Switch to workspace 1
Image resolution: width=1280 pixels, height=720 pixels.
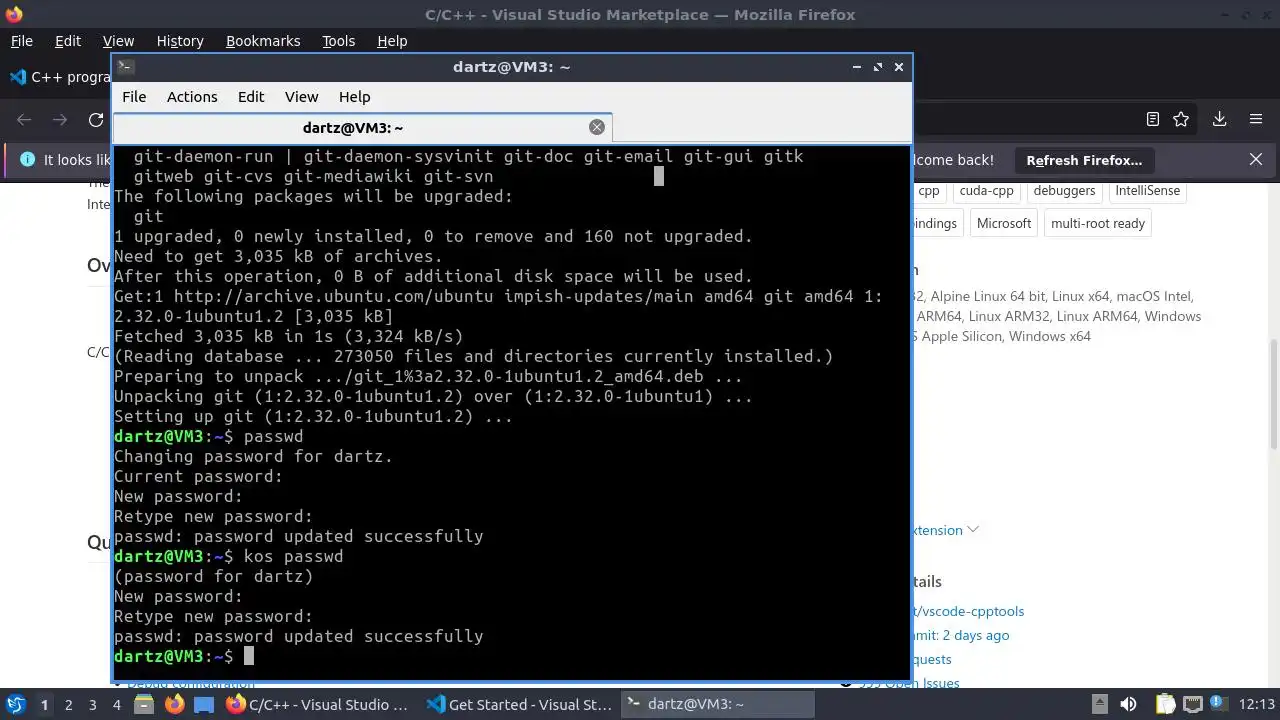point(44,705)
